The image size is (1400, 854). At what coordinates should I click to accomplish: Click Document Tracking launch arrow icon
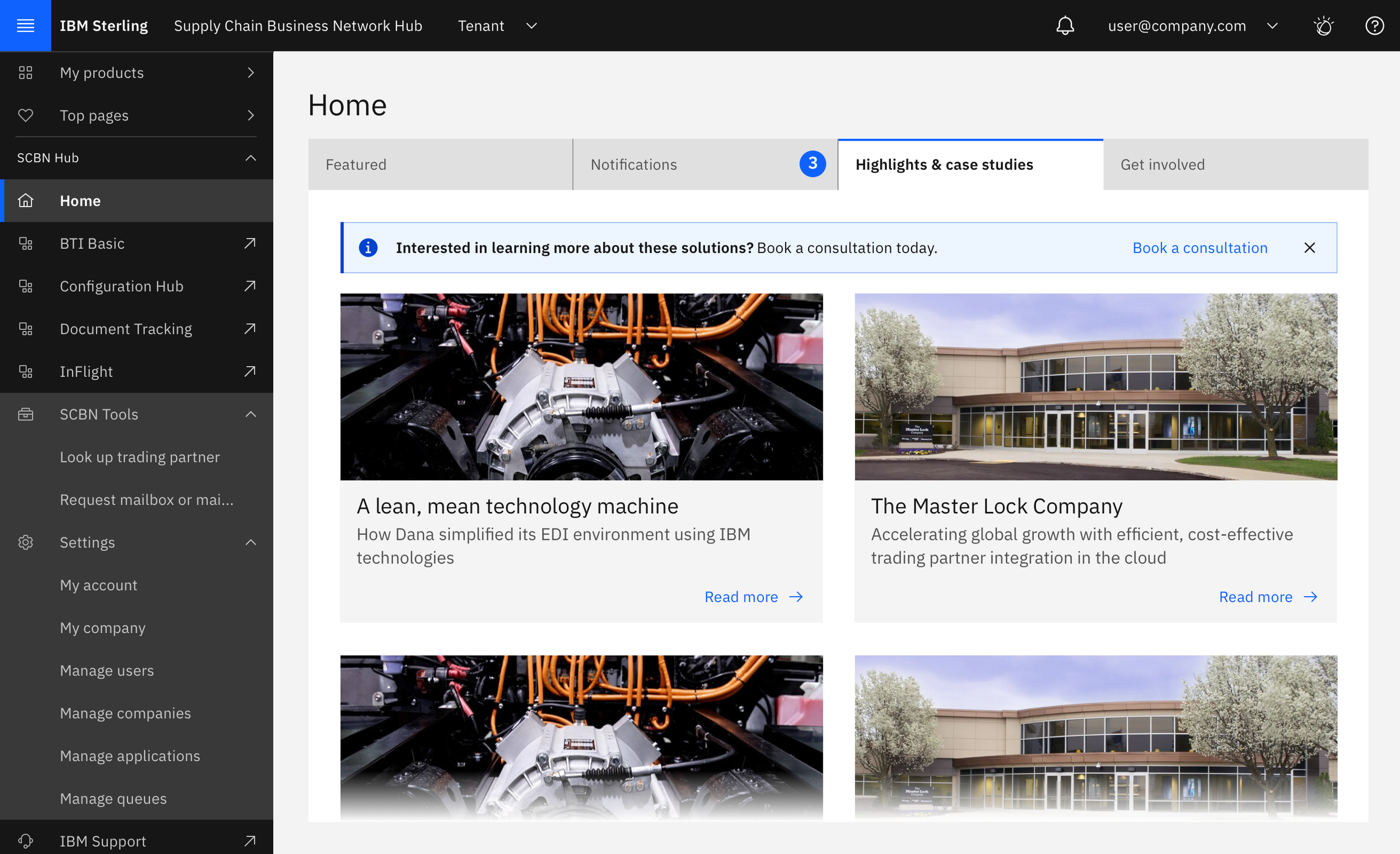(x=250, y=328)
